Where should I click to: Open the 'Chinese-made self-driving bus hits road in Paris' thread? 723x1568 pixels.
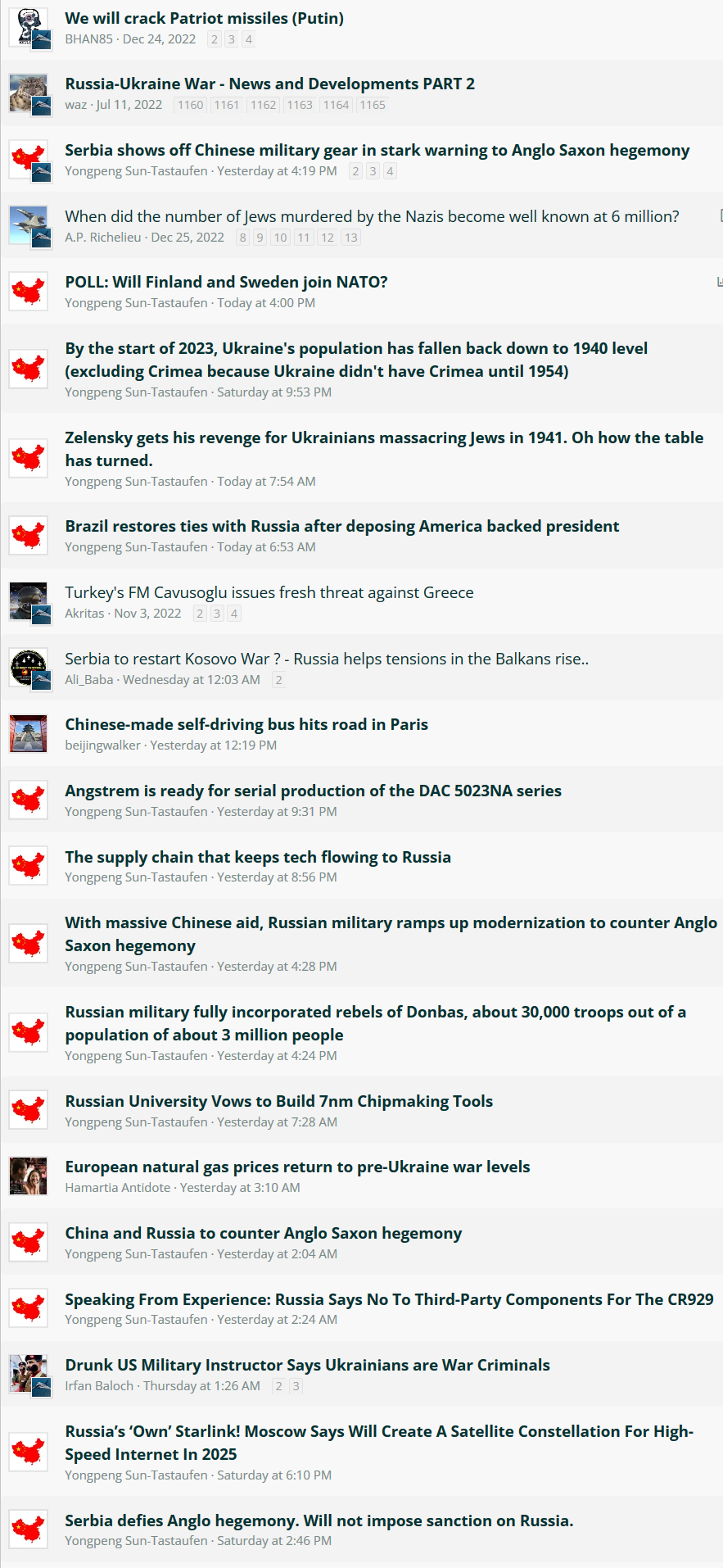(x=246, y=724)
